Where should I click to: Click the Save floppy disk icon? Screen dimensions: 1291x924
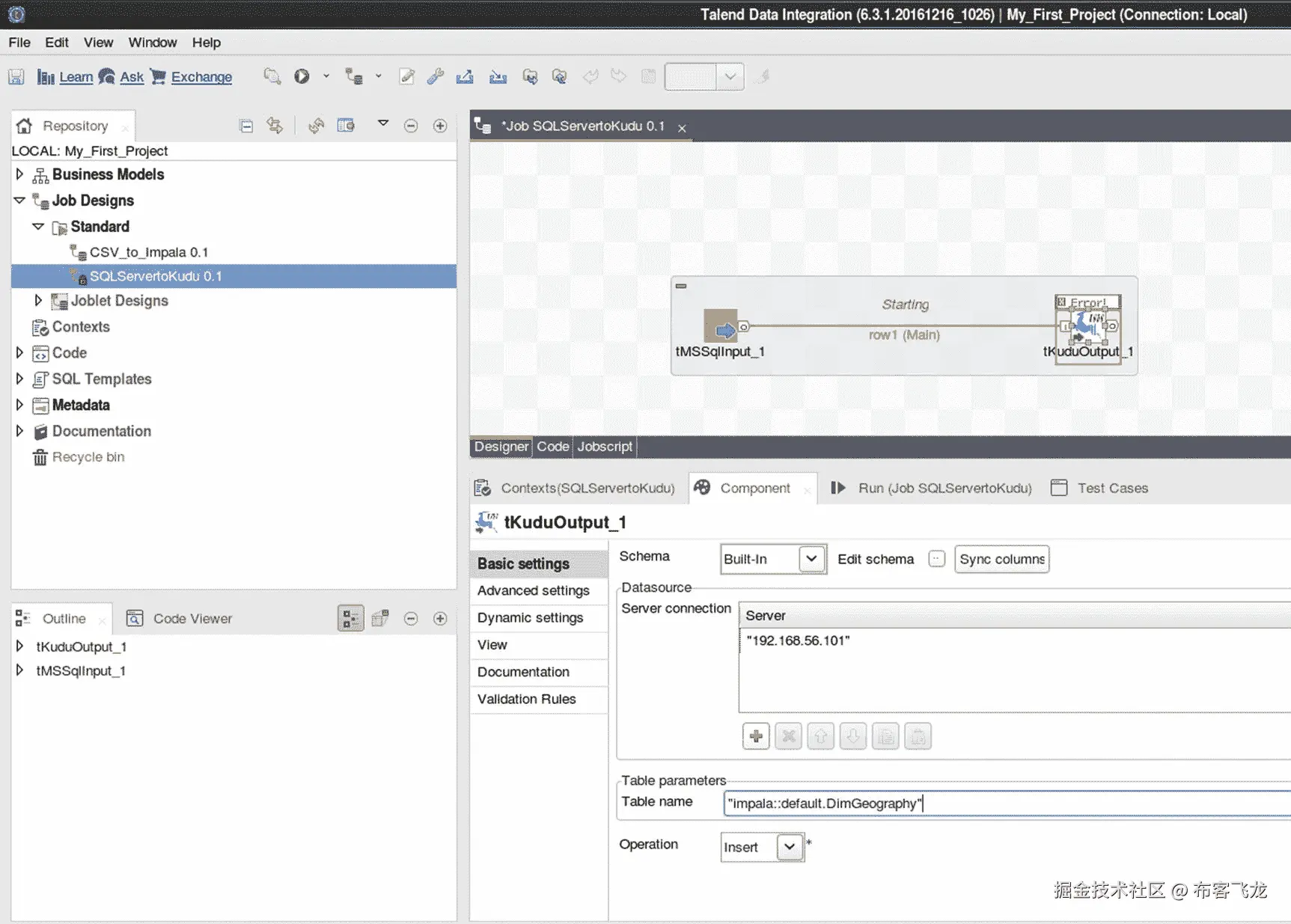coord(16,77)
